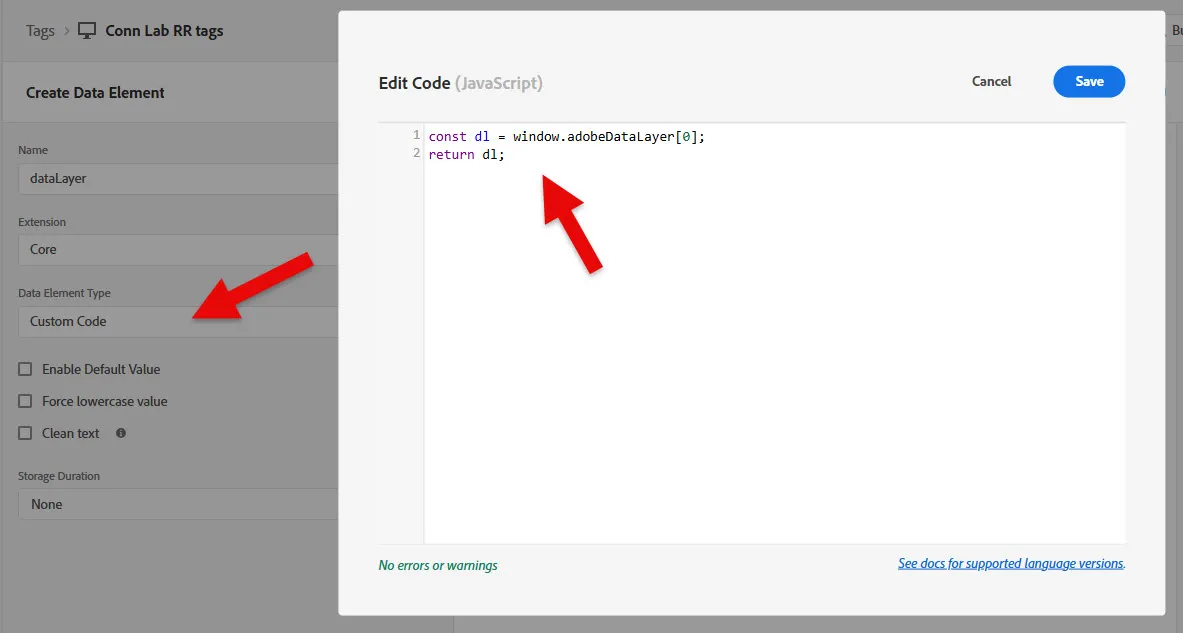Enable Default Value checkbox
The width and height of the screenshot is (1183, 633).
click(25, 369)
